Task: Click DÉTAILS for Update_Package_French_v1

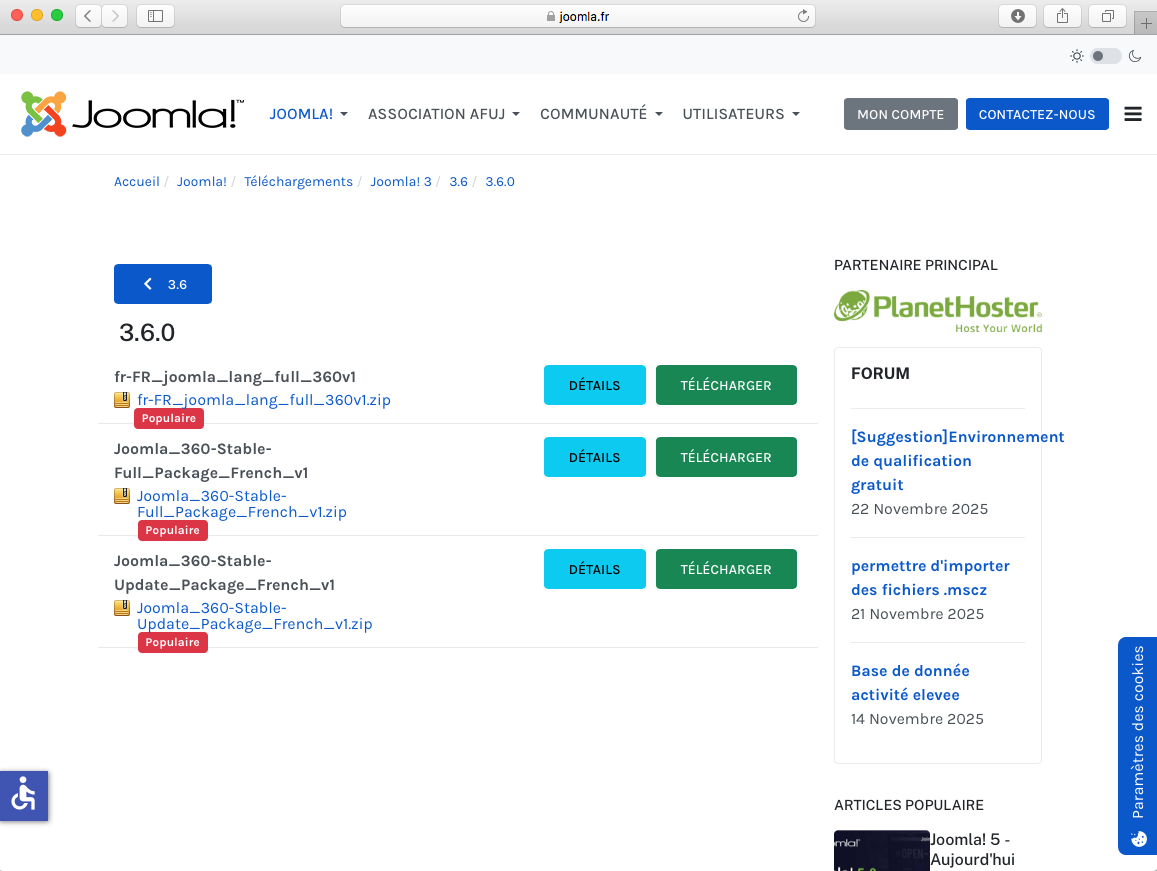Action: [x=594, y=569]
